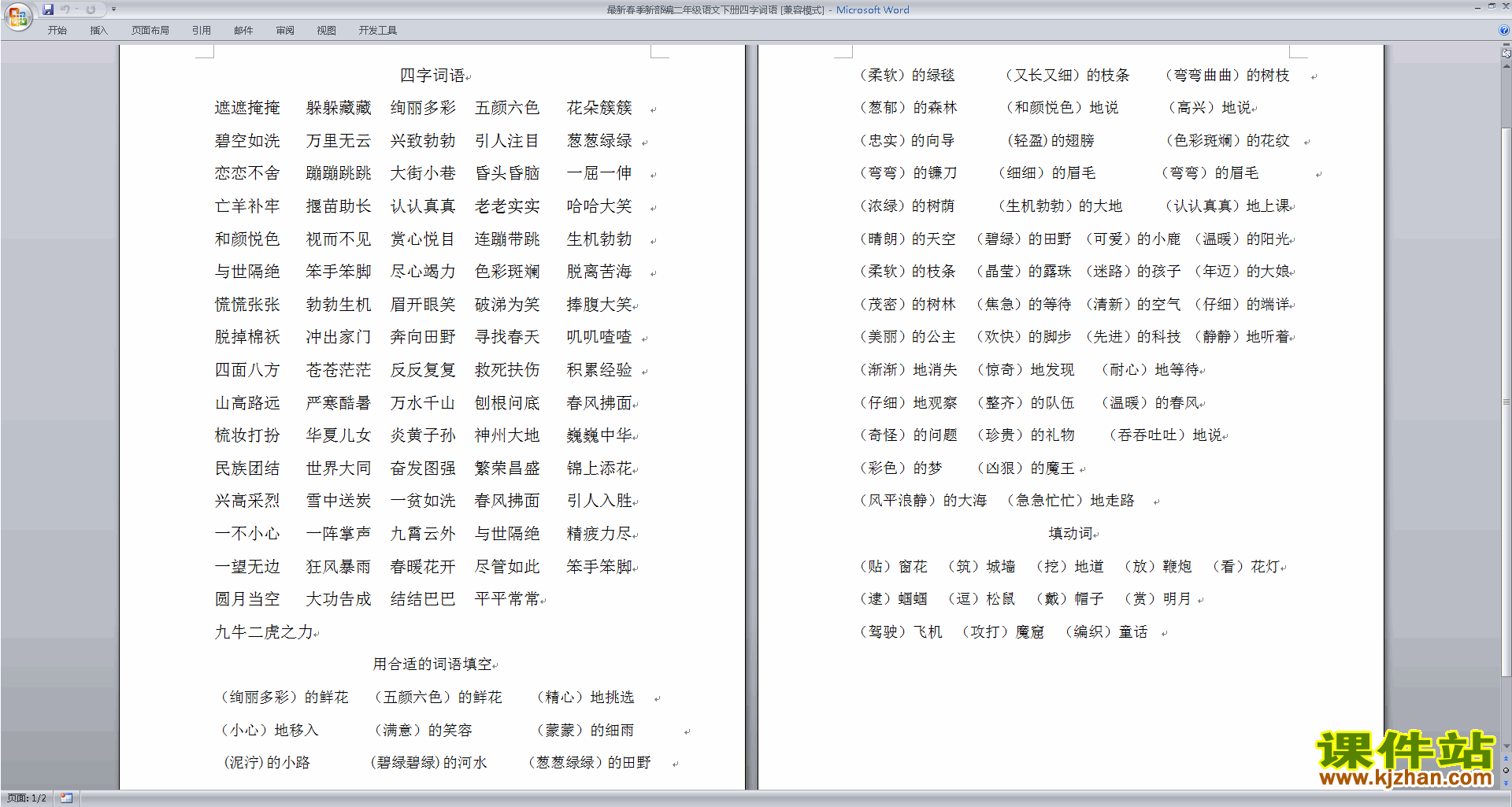Click the text （葱葱绿绿）的田野

(589, 763)
